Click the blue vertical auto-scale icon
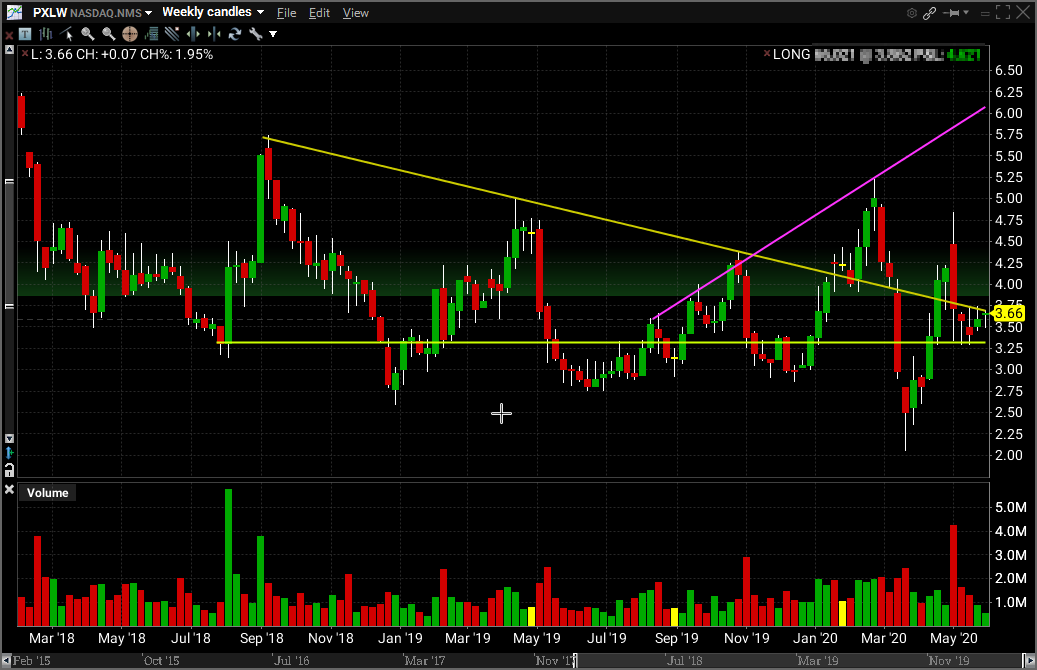The width and height of the screenshot is (1037, 670). pyautogui.click(x=9, y=453)
